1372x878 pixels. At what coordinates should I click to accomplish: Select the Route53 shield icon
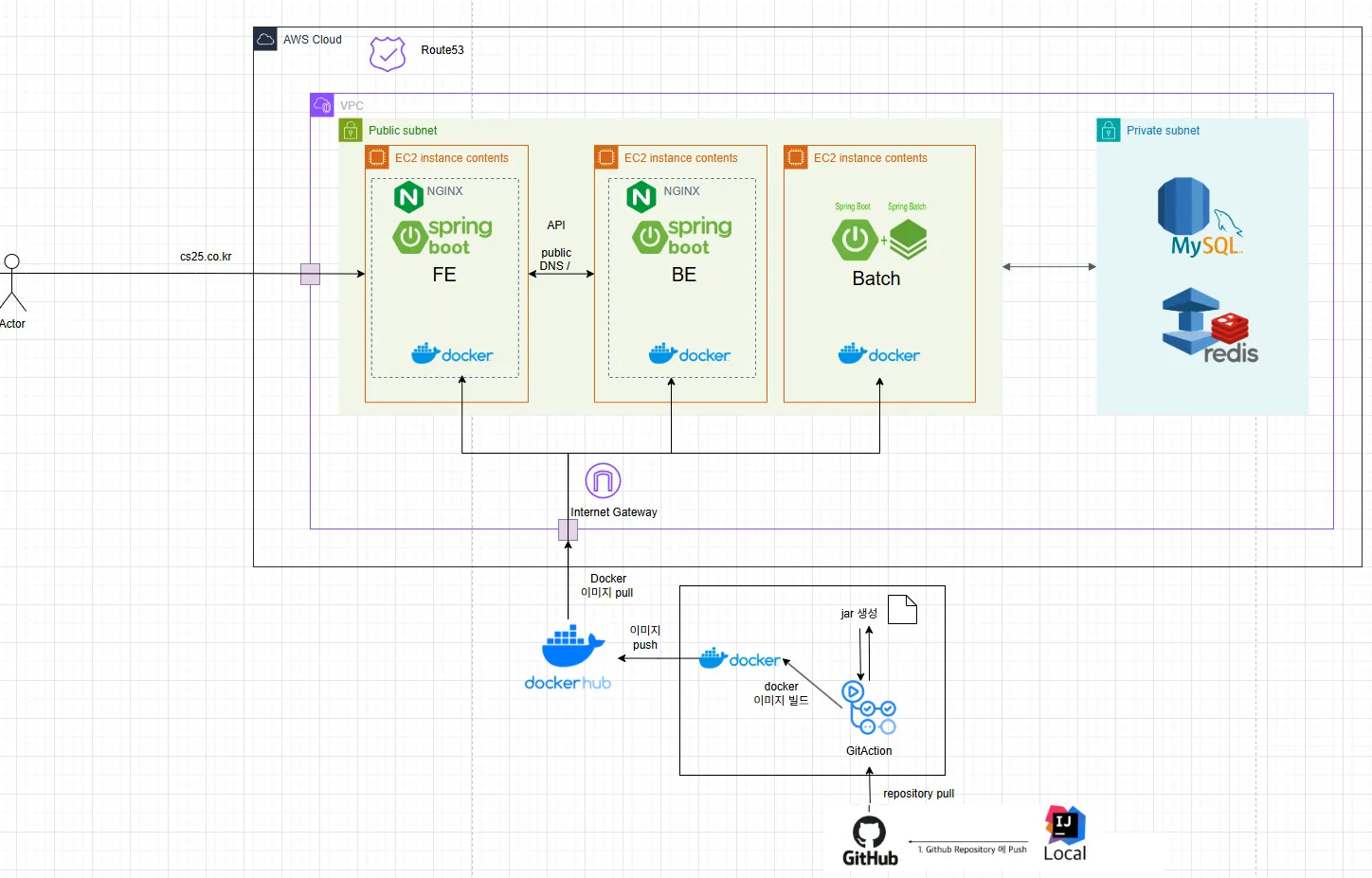click(x=388, y=54)
